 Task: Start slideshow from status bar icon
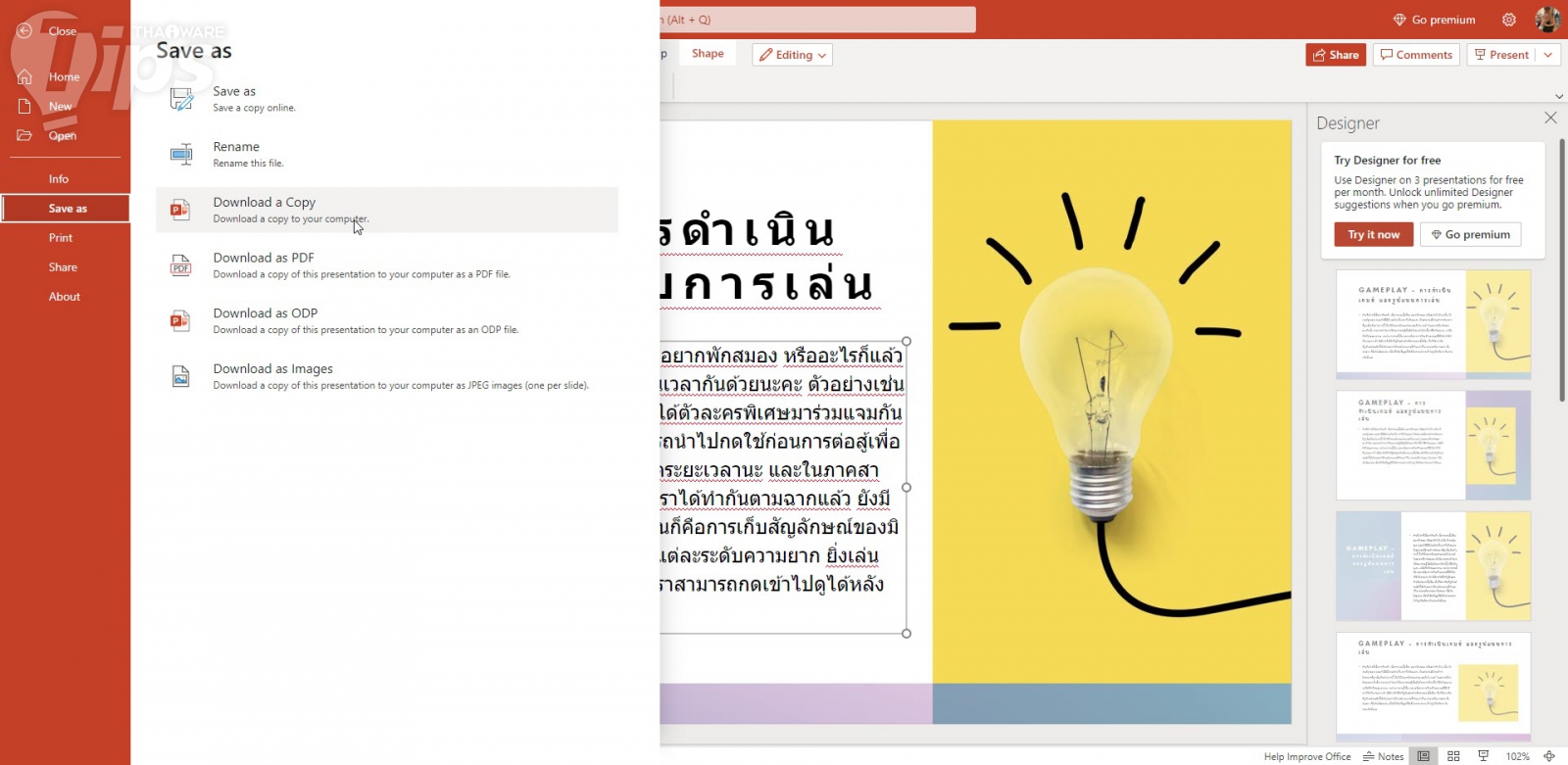pyautogui.click(x=1484, y=756)
